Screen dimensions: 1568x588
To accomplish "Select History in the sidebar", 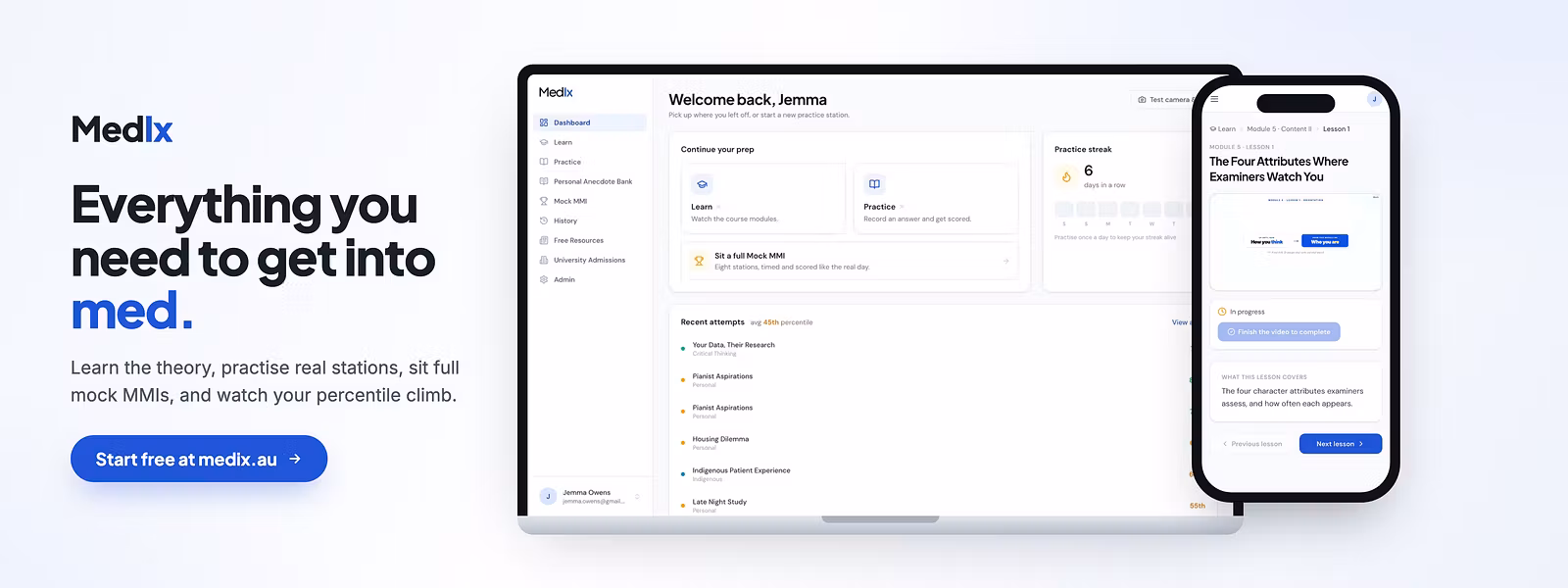I will point(590,220).
